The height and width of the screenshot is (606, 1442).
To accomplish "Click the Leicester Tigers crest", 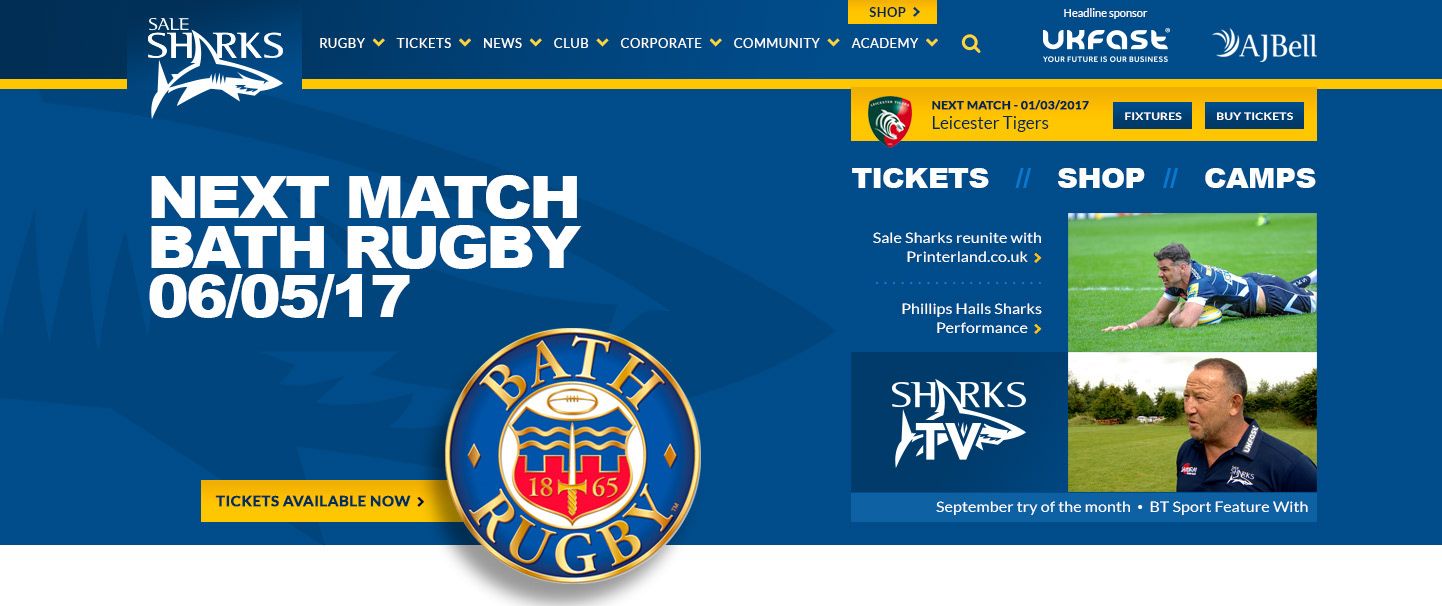I will (889, 121).
